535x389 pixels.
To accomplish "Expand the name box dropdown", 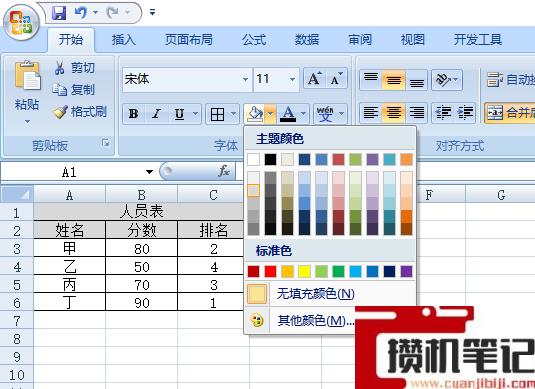I will click(149, 172).
